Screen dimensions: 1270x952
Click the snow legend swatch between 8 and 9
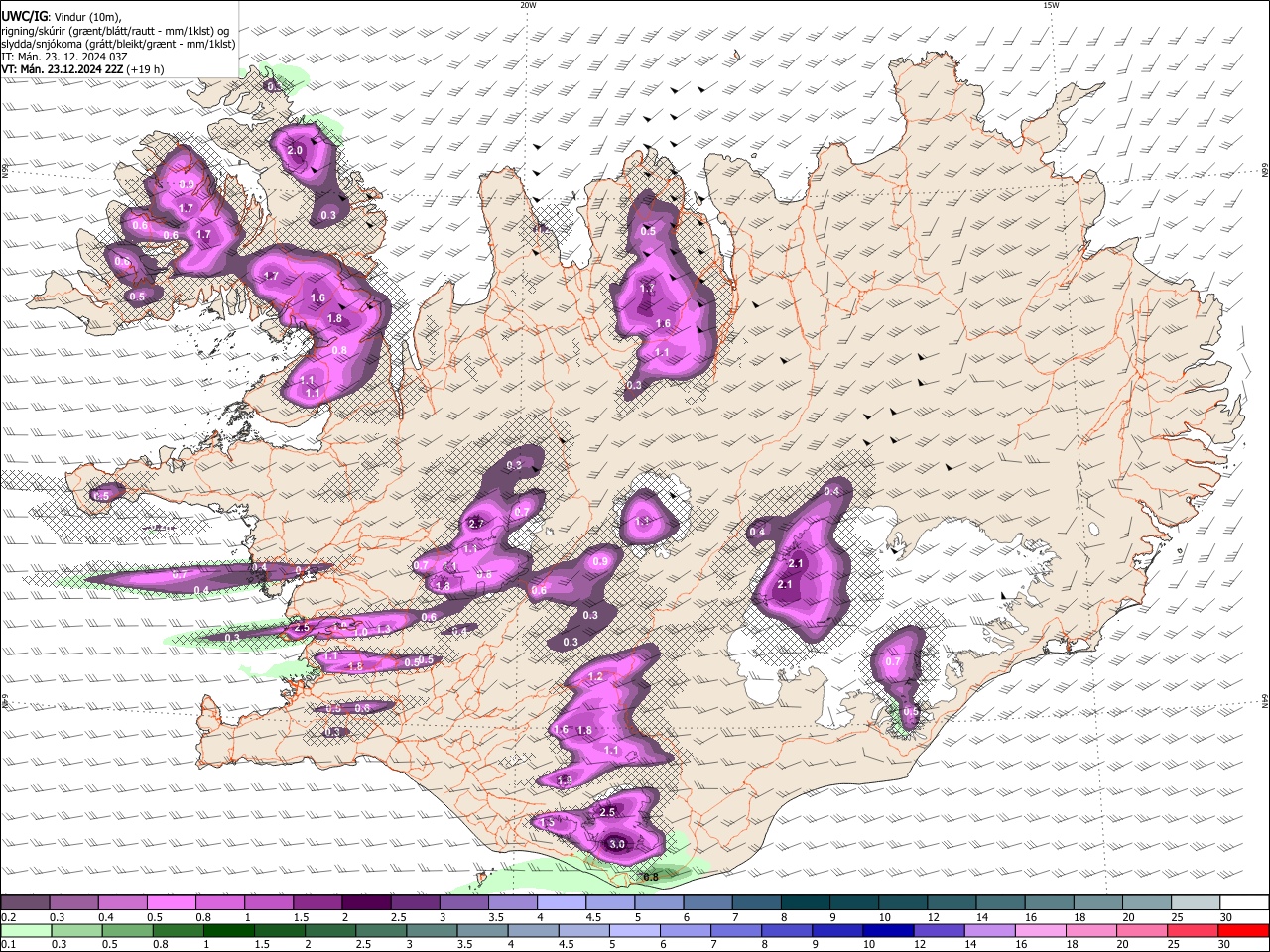tap(805, 903)
